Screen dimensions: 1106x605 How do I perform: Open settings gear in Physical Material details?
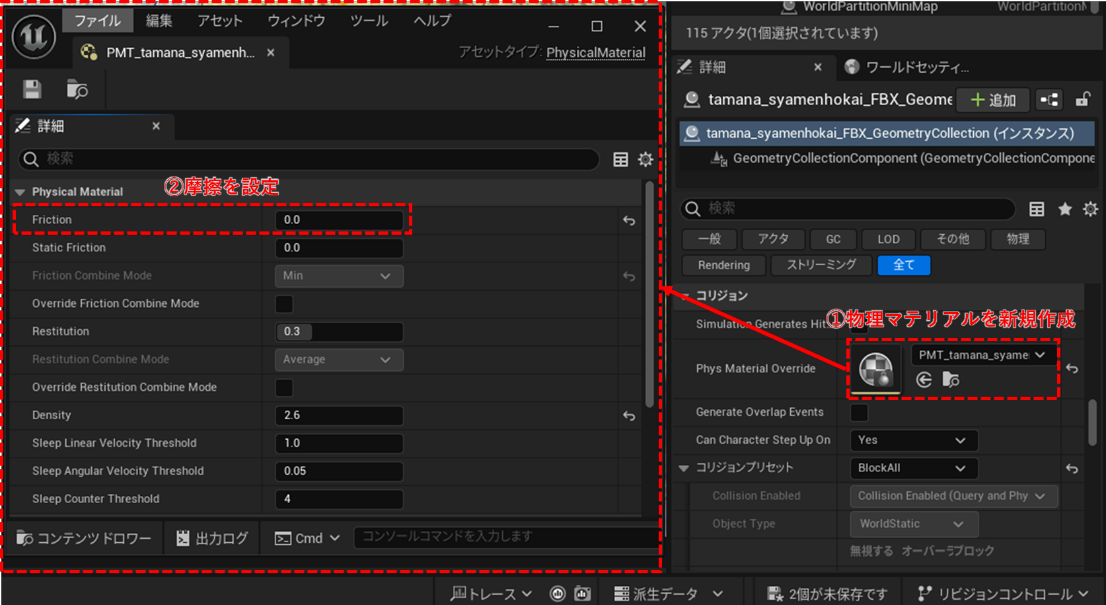(645, 160)
